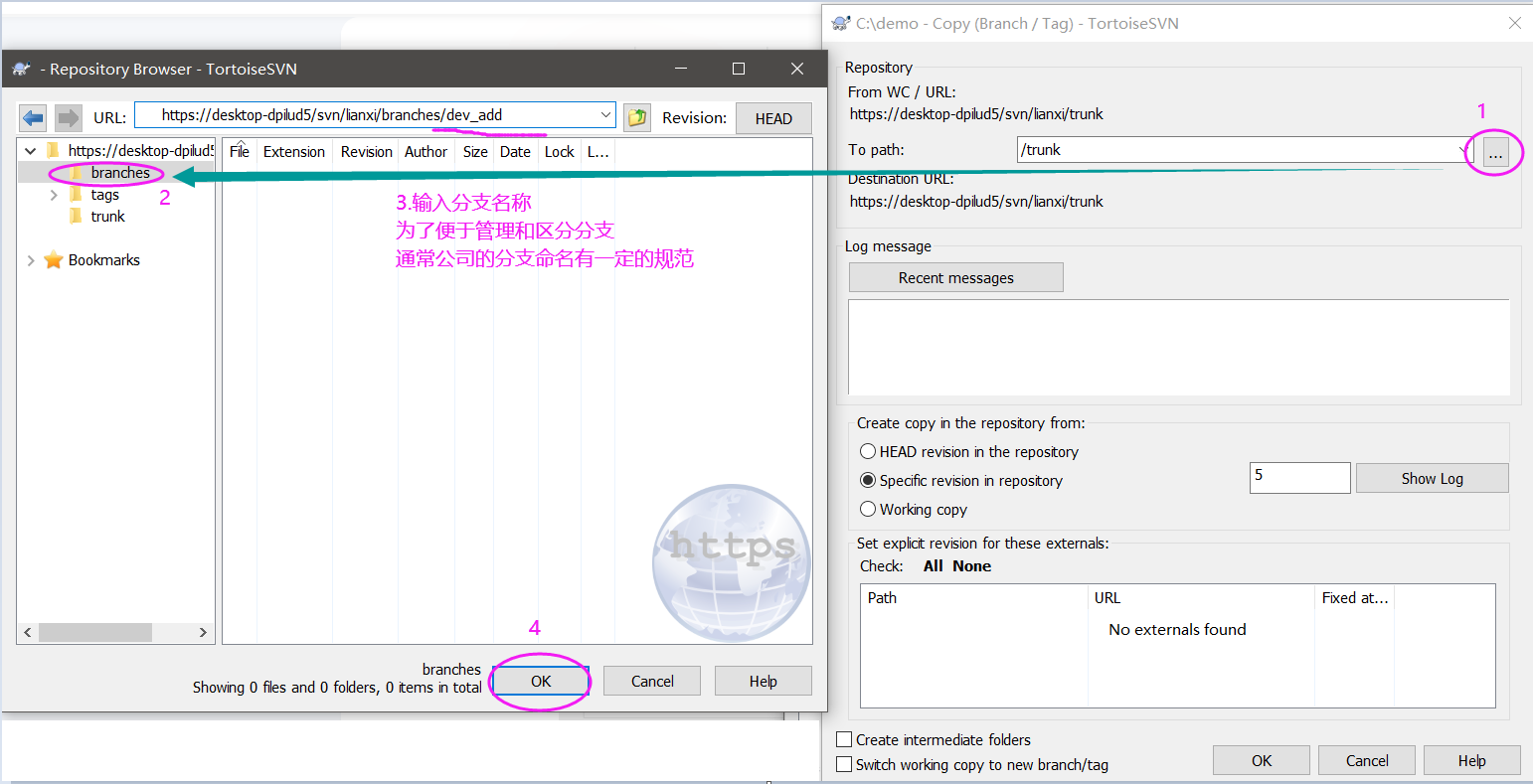Click the "No externals found" text

pyautogui.click(x=1177, y=629)
